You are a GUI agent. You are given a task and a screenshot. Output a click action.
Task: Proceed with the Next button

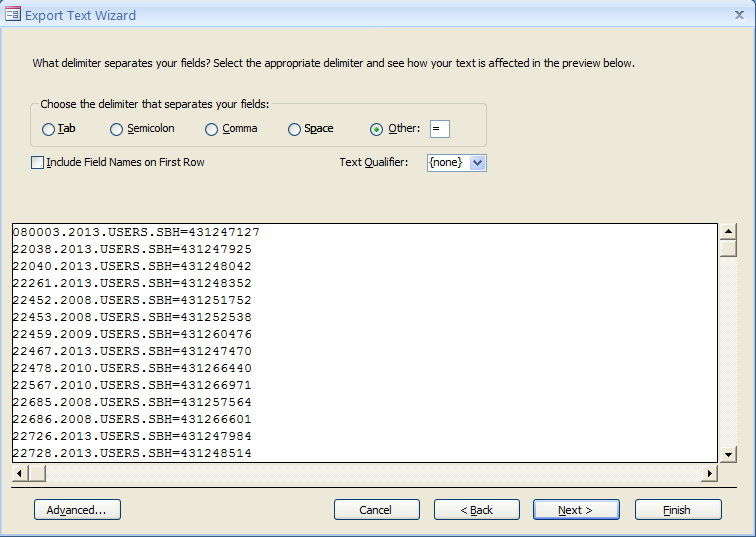pyautogui.click(x=576, y=510)
